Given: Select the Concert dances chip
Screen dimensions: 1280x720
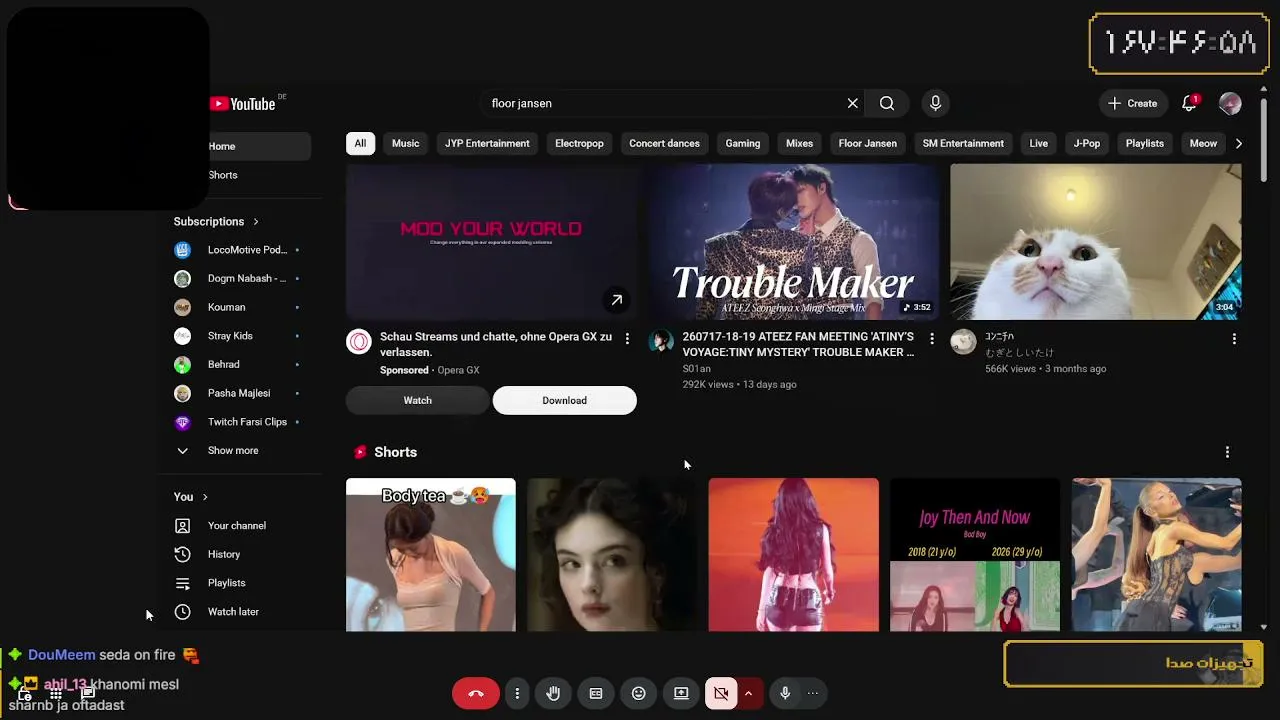Looking at the screenshot, I should tap(664, 143).
